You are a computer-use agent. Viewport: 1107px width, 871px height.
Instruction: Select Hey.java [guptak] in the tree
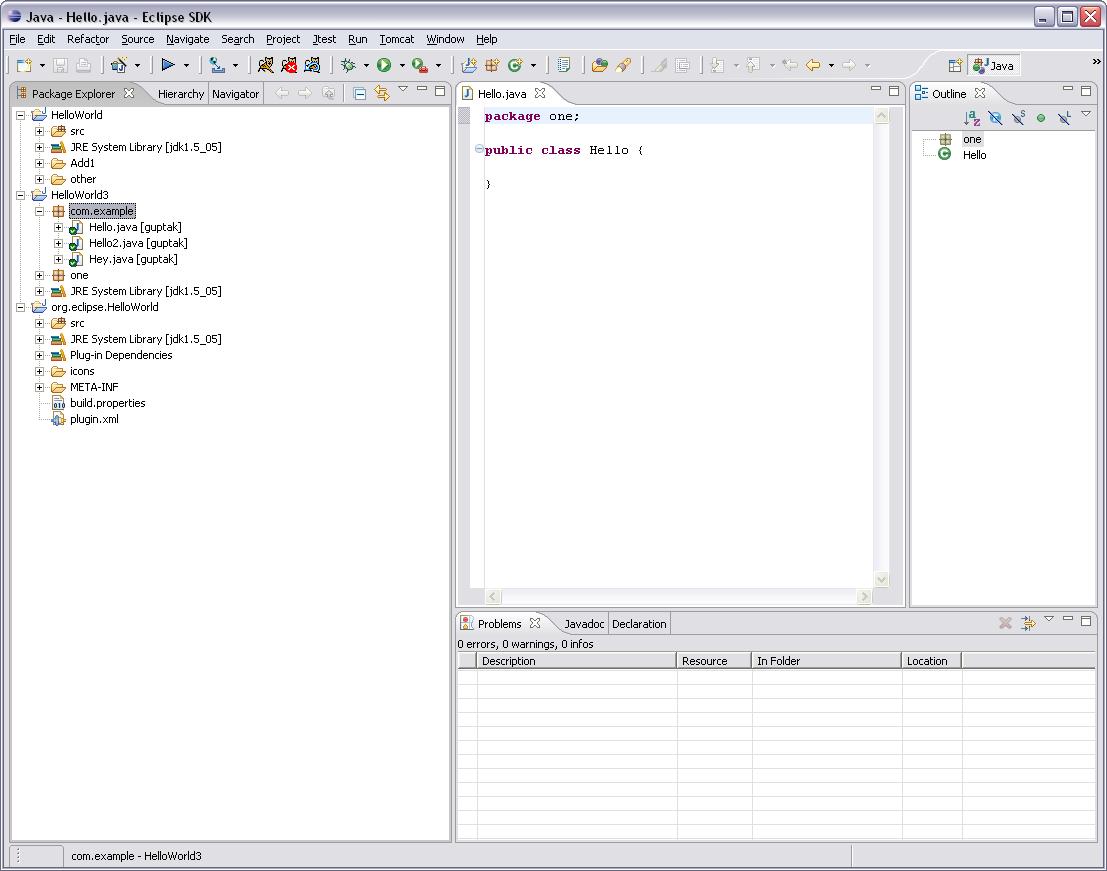pyautogui.click(x=133, y=259)
